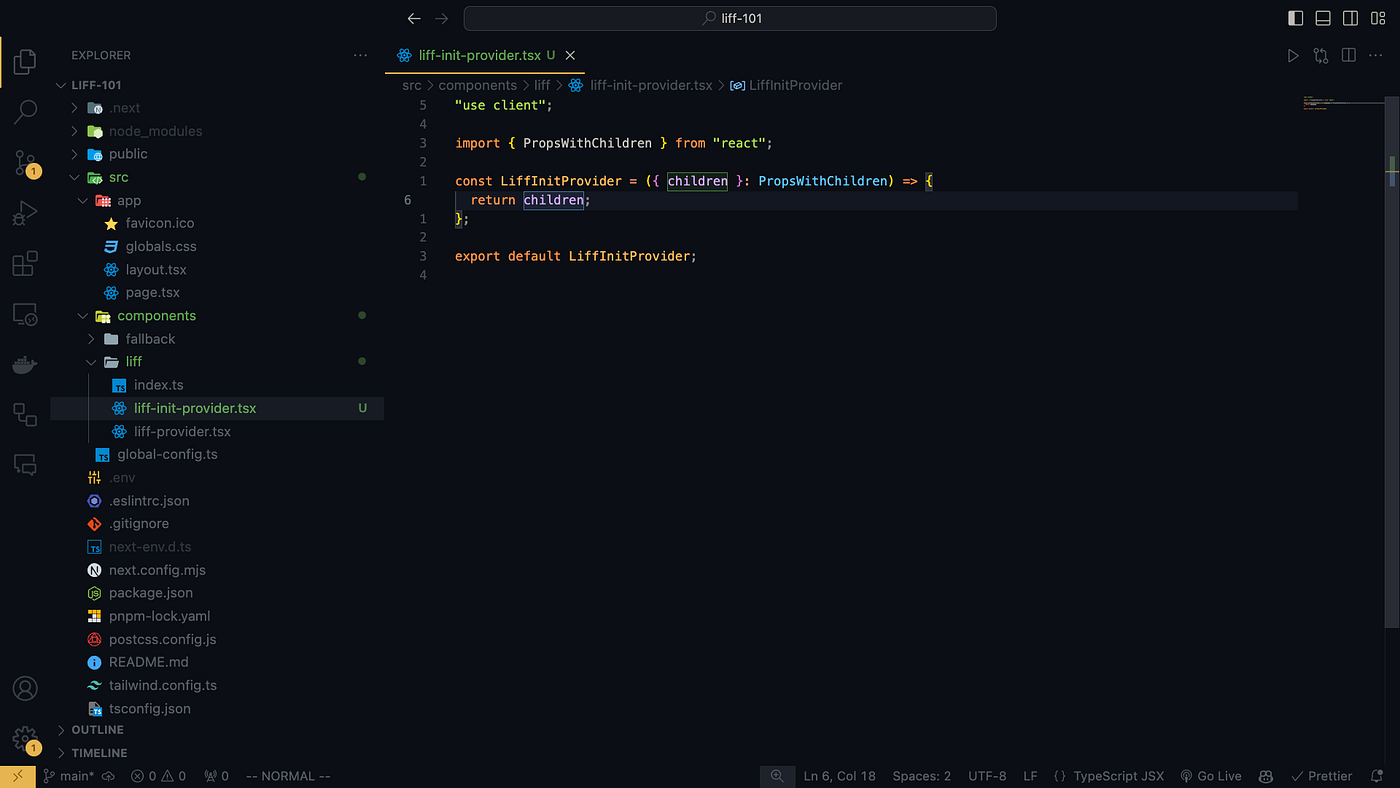This screenshot has height=788, width=1400.
Task: Open Source Control view with badge
Action: point(25,163)
